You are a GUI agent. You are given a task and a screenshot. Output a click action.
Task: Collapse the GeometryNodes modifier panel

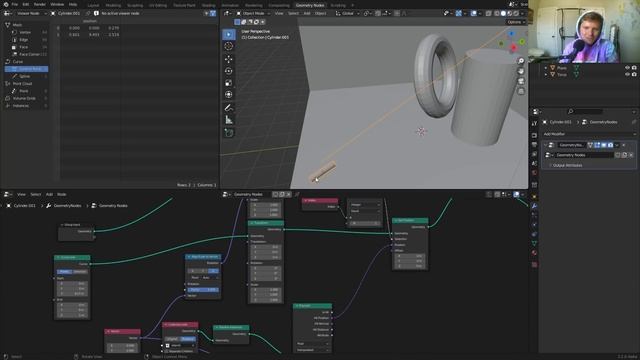545,145
